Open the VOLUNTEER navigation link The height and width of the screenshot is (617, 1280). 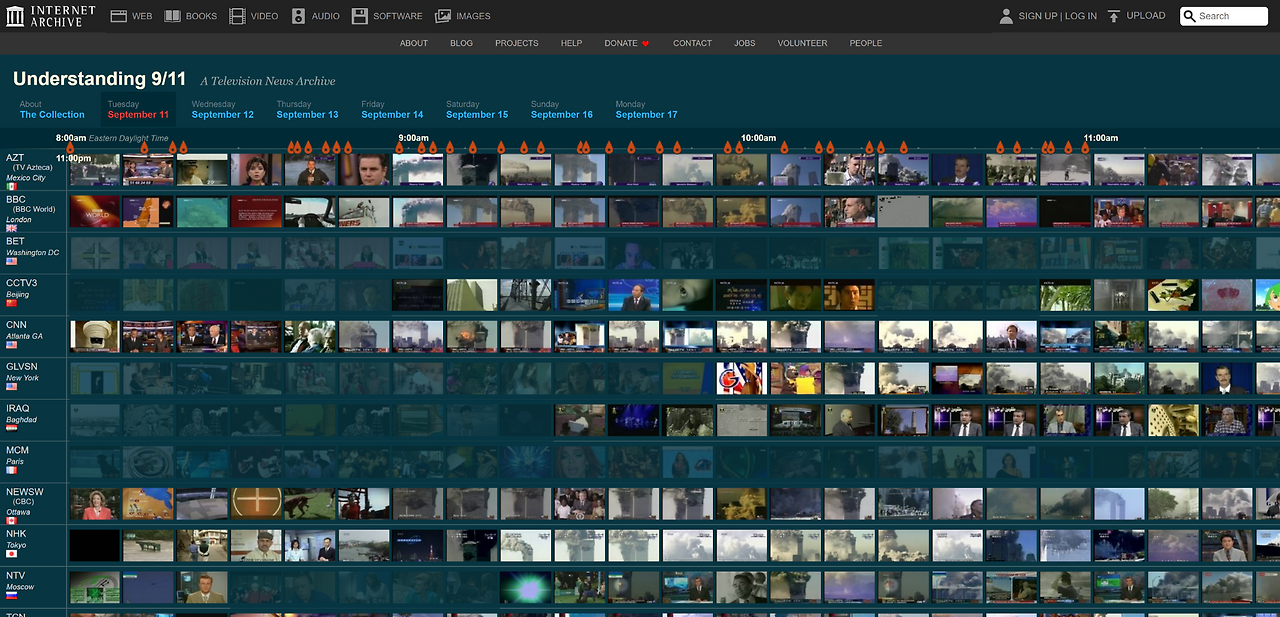click(803, 44)
